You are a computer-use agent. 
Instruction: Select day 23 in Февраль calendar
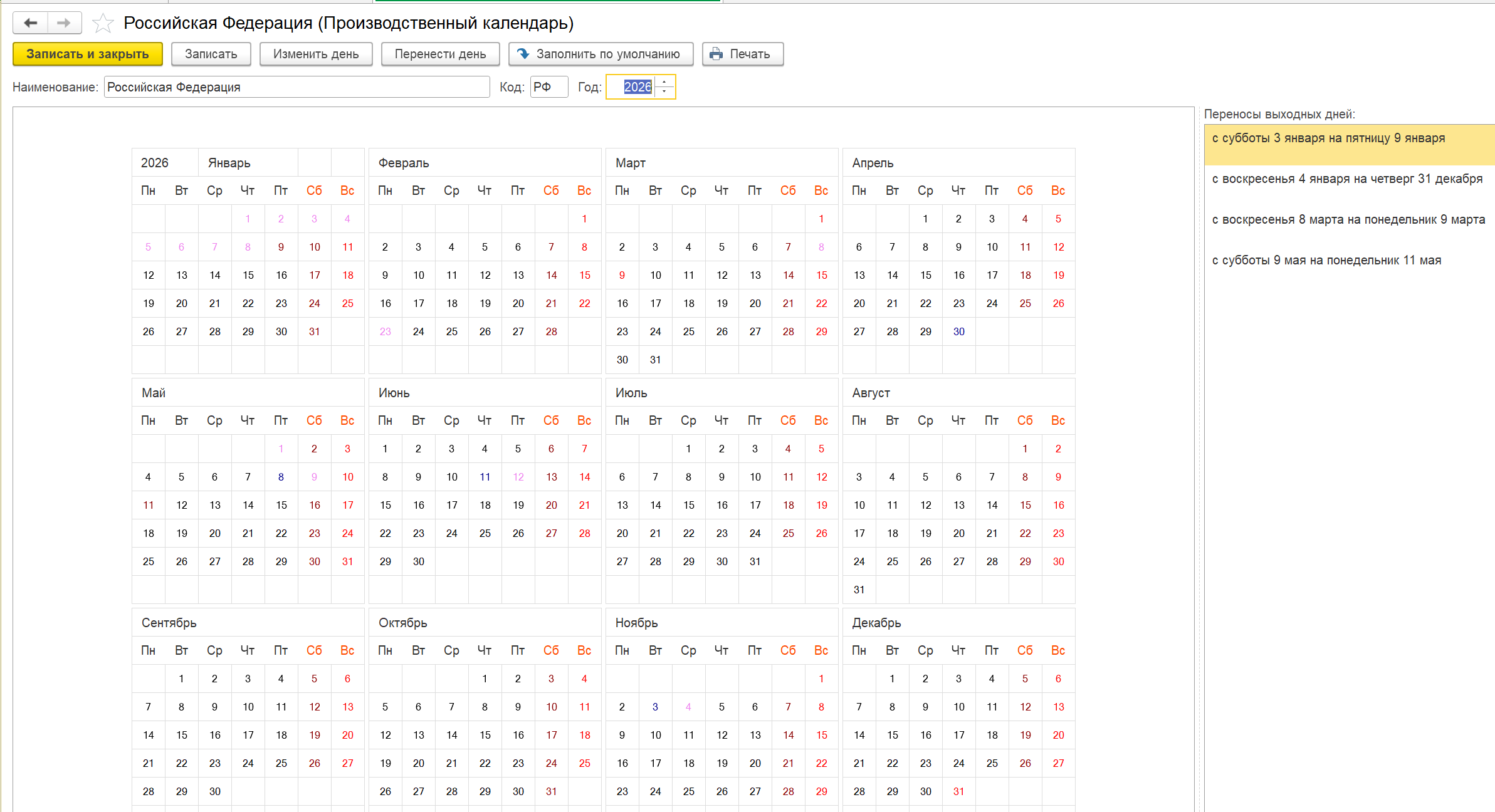(385, 331)
